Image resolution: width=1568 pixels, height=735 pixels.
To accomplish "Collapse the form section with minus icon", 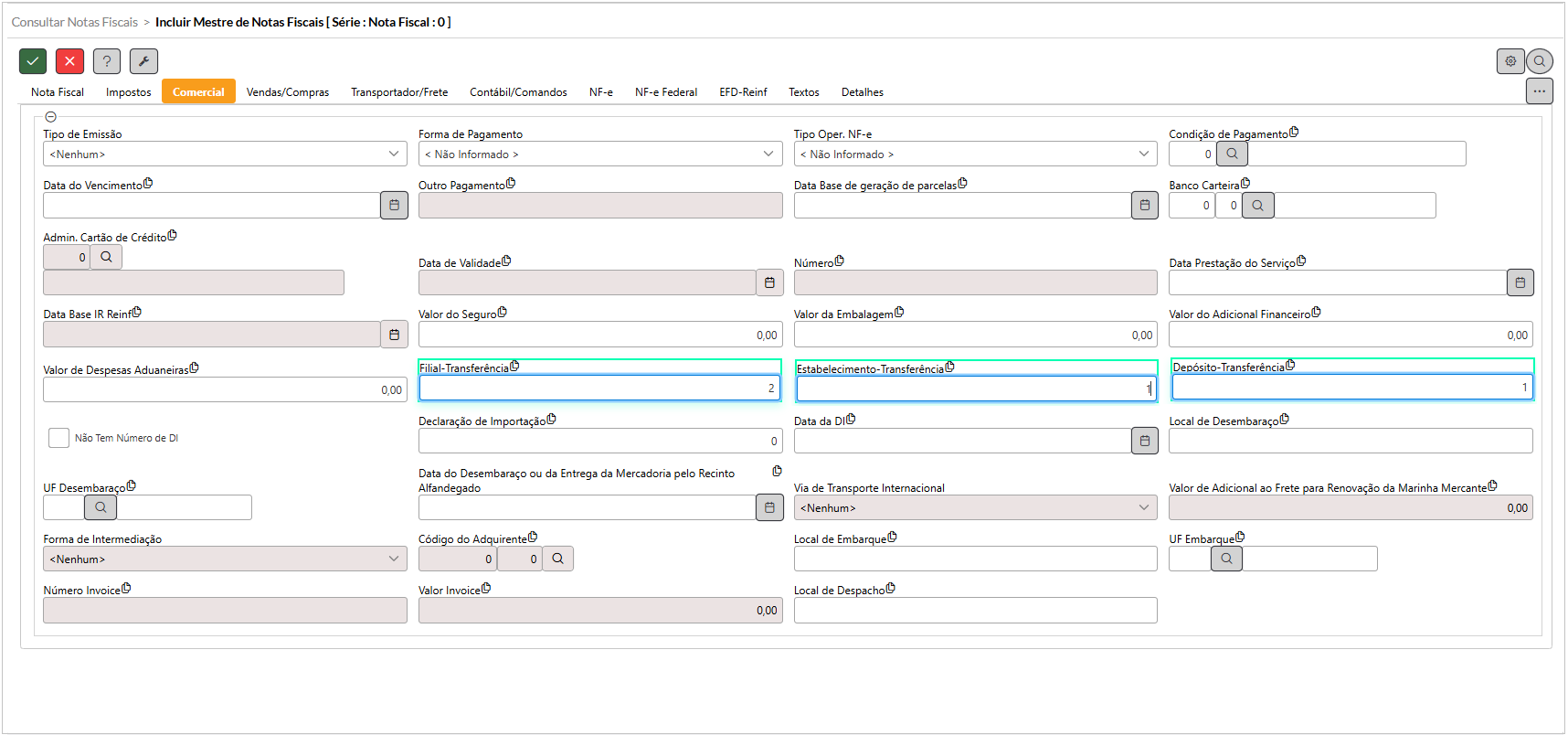I will pyautogui.click(x=51, y=117).
